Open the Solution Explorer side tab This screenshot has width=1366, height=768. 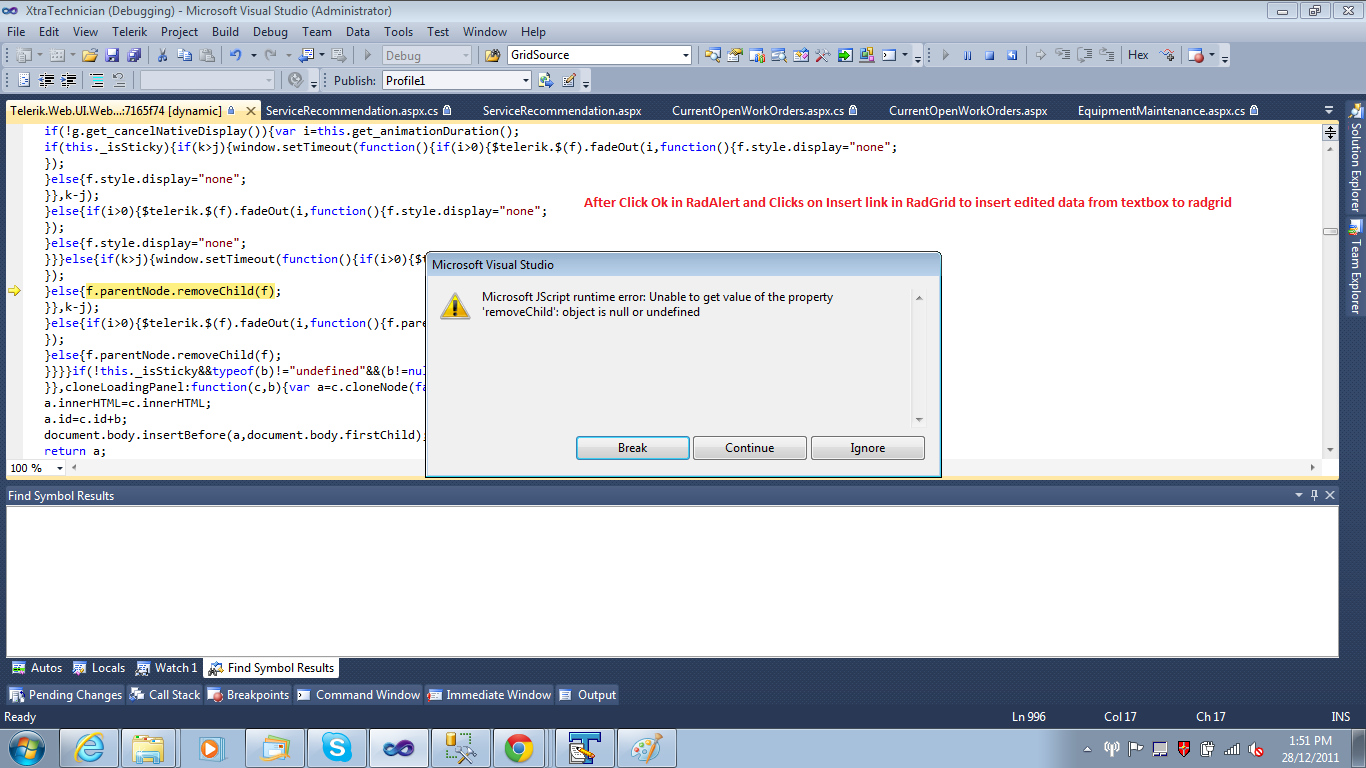coord(1355,156)
